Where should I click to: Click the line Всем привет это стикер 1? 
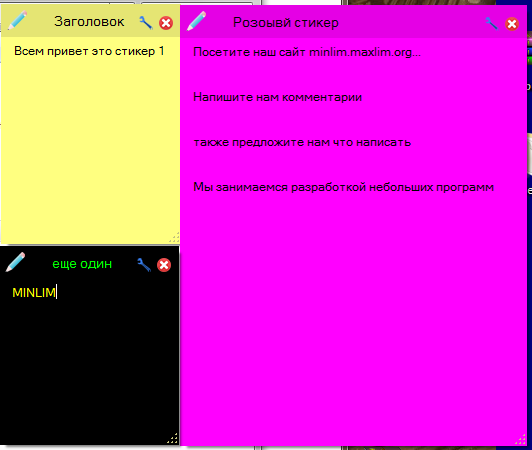click(89, 51)
